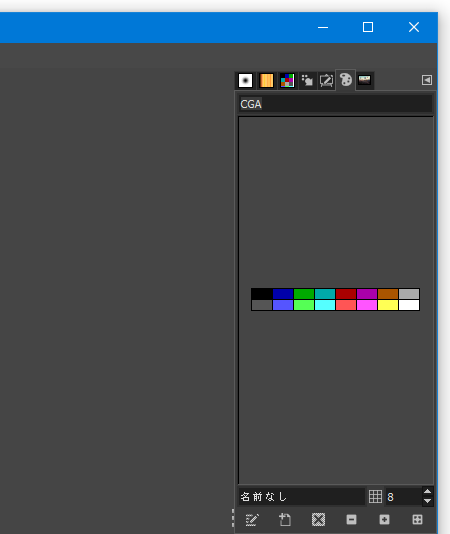Click the color name field 名前なし
The width and height of the screenshot is (450, 534).
[302, 497]
